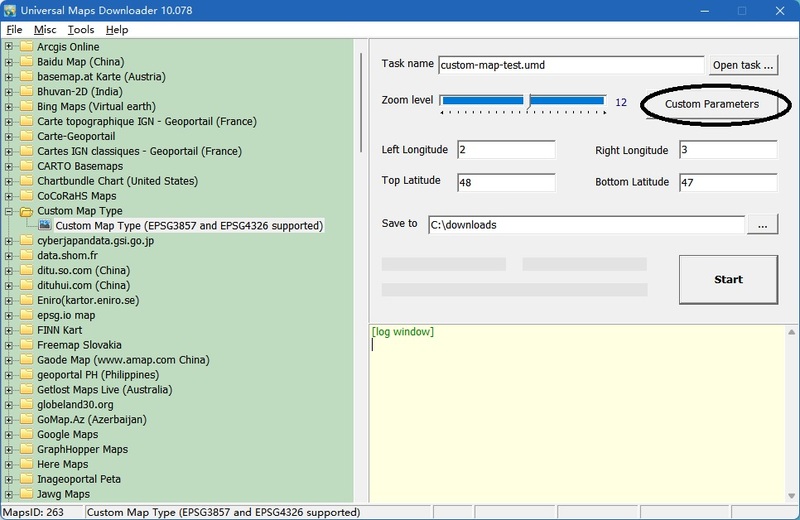The height and width of the screenshot is (520, 800).
Task: Click the Google Maps folder icon
Action: pyautogui.click(x=26, y=435)
